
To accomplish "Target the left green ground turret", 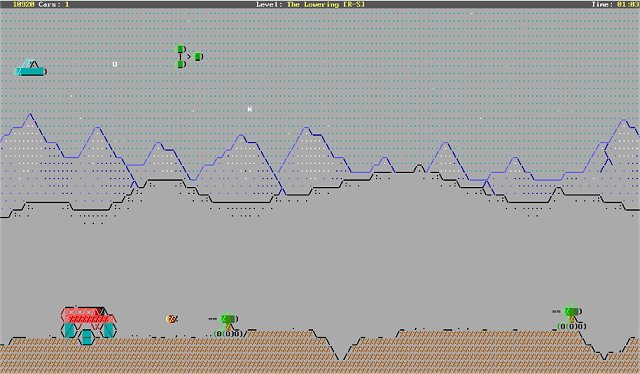I will click(228, 325).
